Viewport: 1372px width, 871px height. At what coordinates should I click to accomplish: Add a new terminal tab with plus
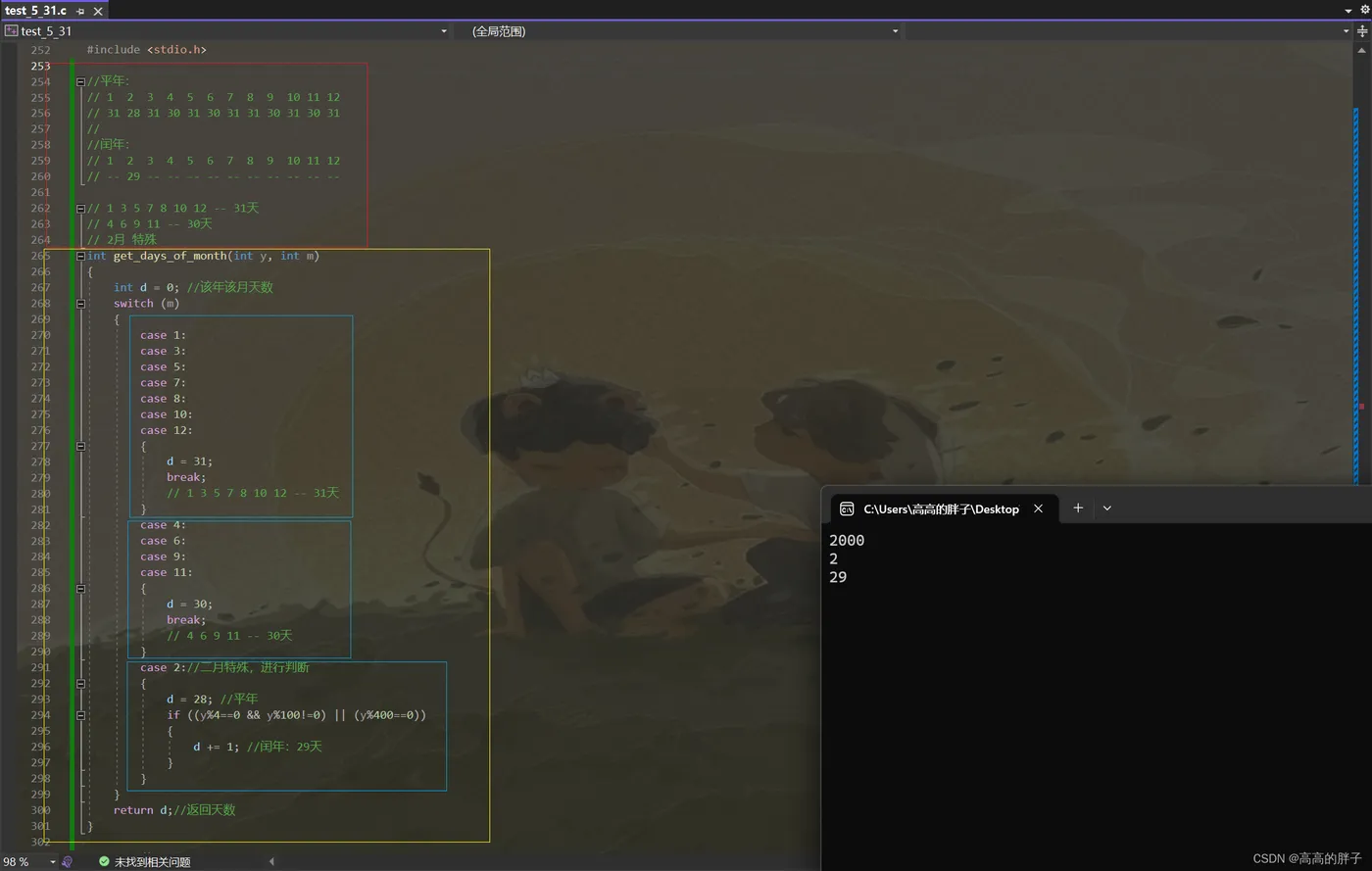coord(1078,508)
